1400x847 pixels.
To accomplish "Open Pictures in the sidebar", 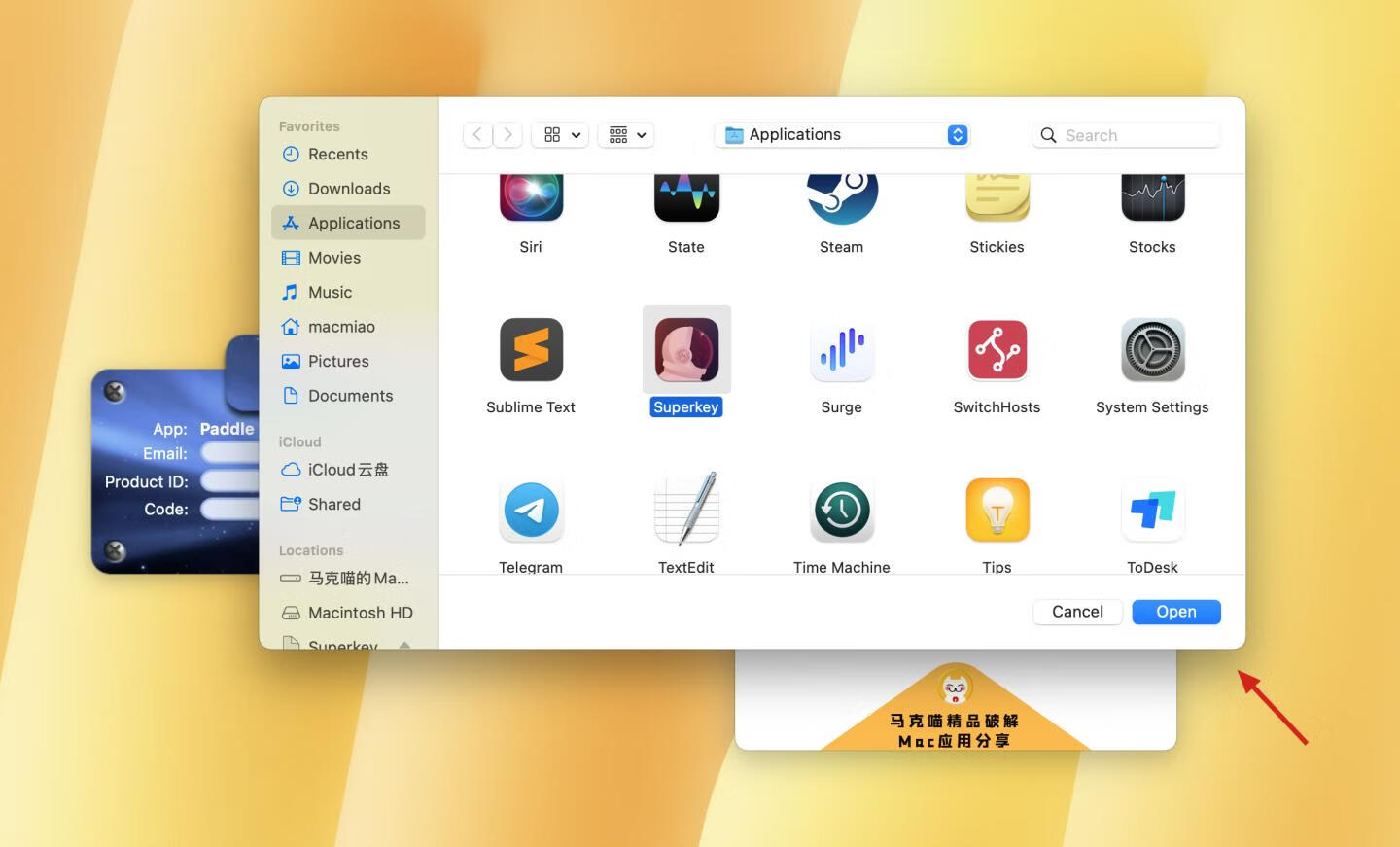I will (348, 361).
